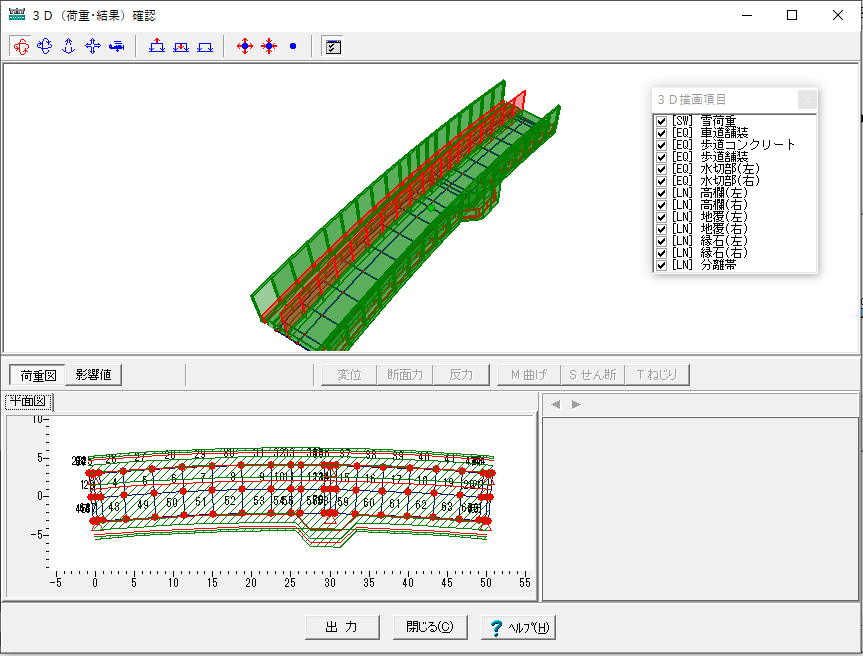Uncheck the [LN] 地覆(左) checkbox
The width and height of the screenshot is (863, 656).
(662, 217)
